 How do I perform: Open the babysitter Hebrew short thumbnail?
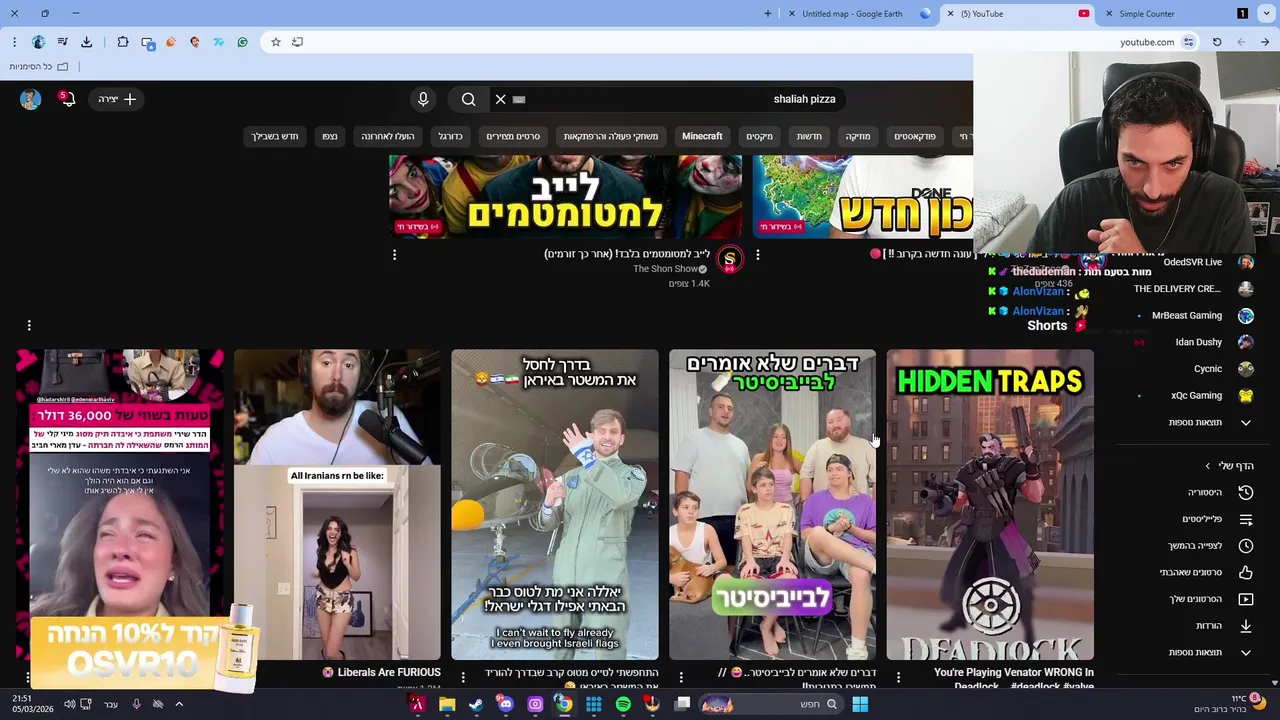click(x=772, y=505)
